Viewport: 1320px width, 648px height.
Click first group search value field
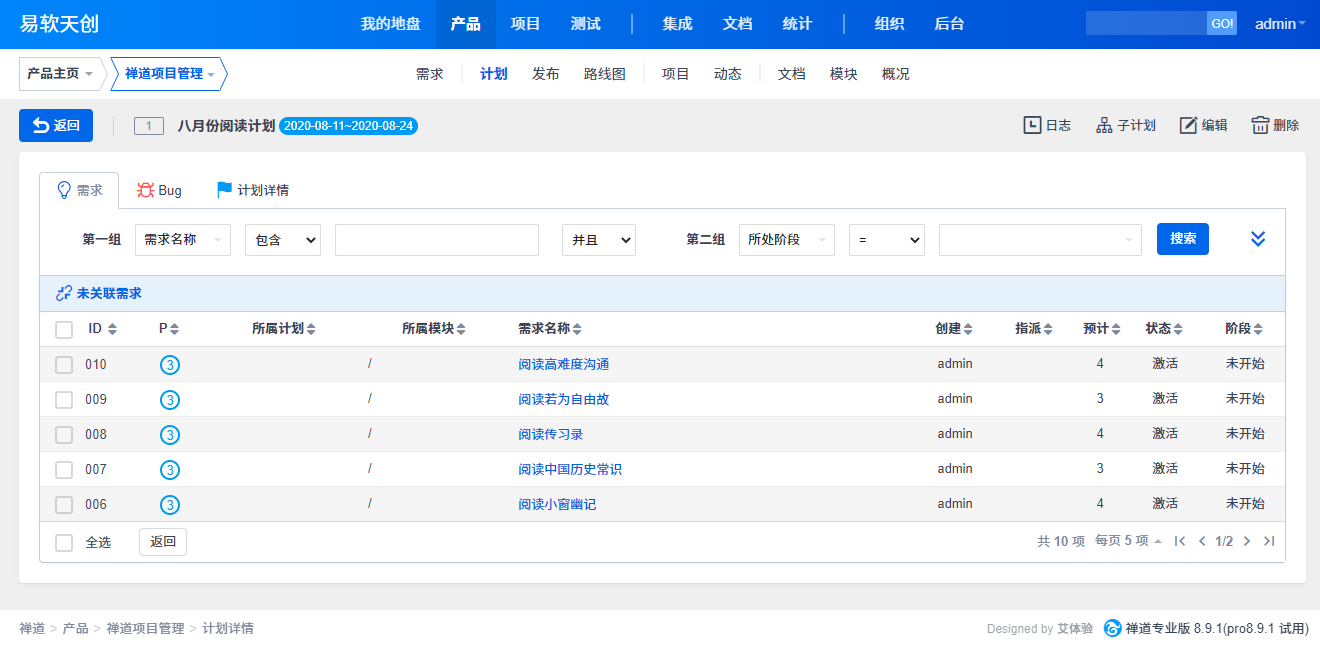(437, 240)
